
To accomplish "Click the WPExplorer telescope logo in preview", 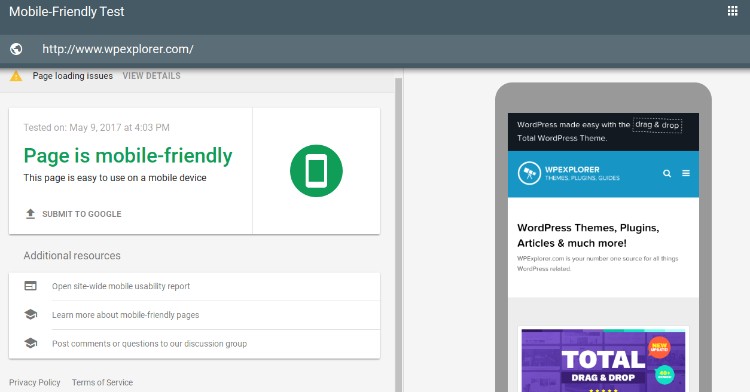I will (529, 173).
